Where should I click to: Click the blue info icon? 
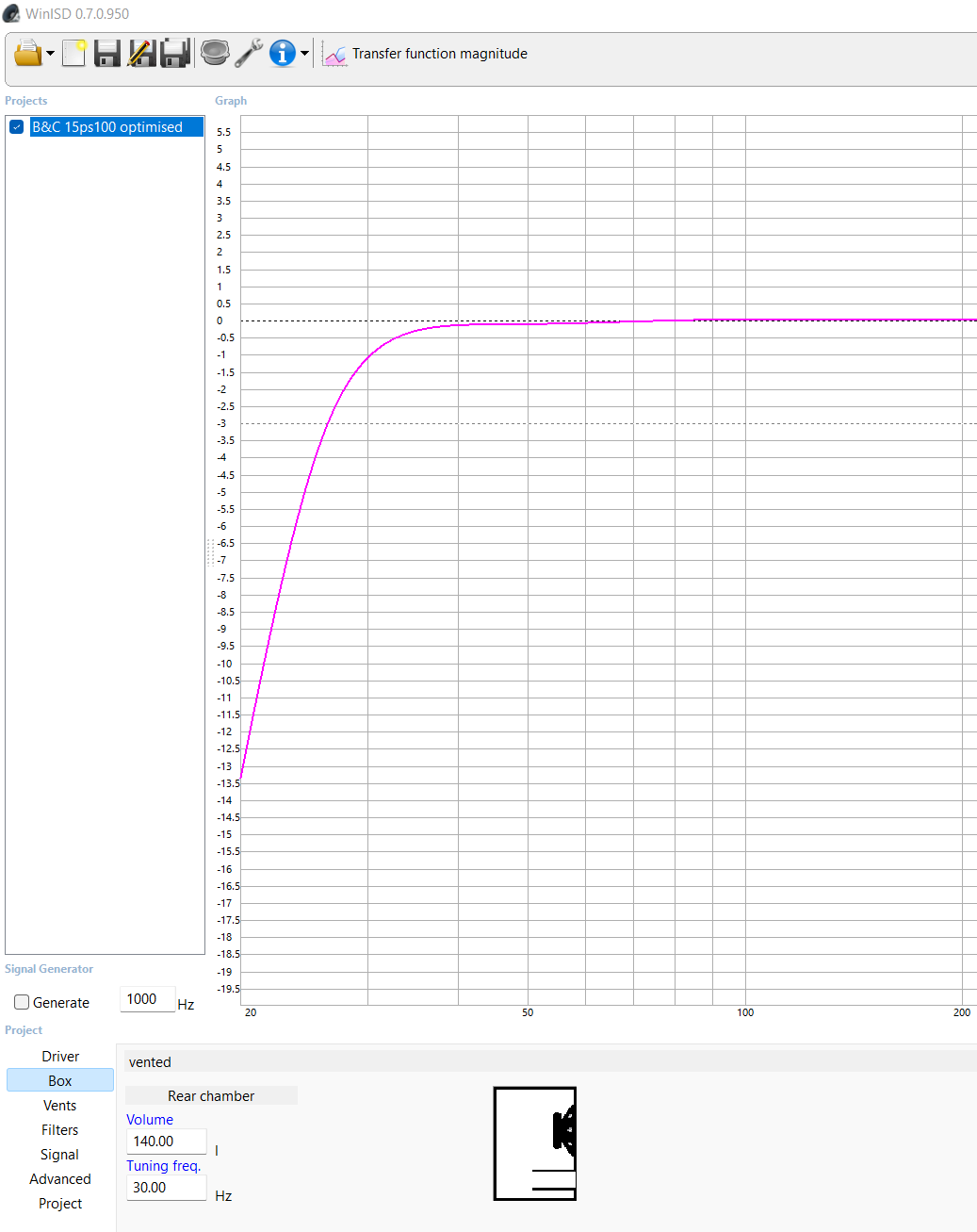pos(283,53)
